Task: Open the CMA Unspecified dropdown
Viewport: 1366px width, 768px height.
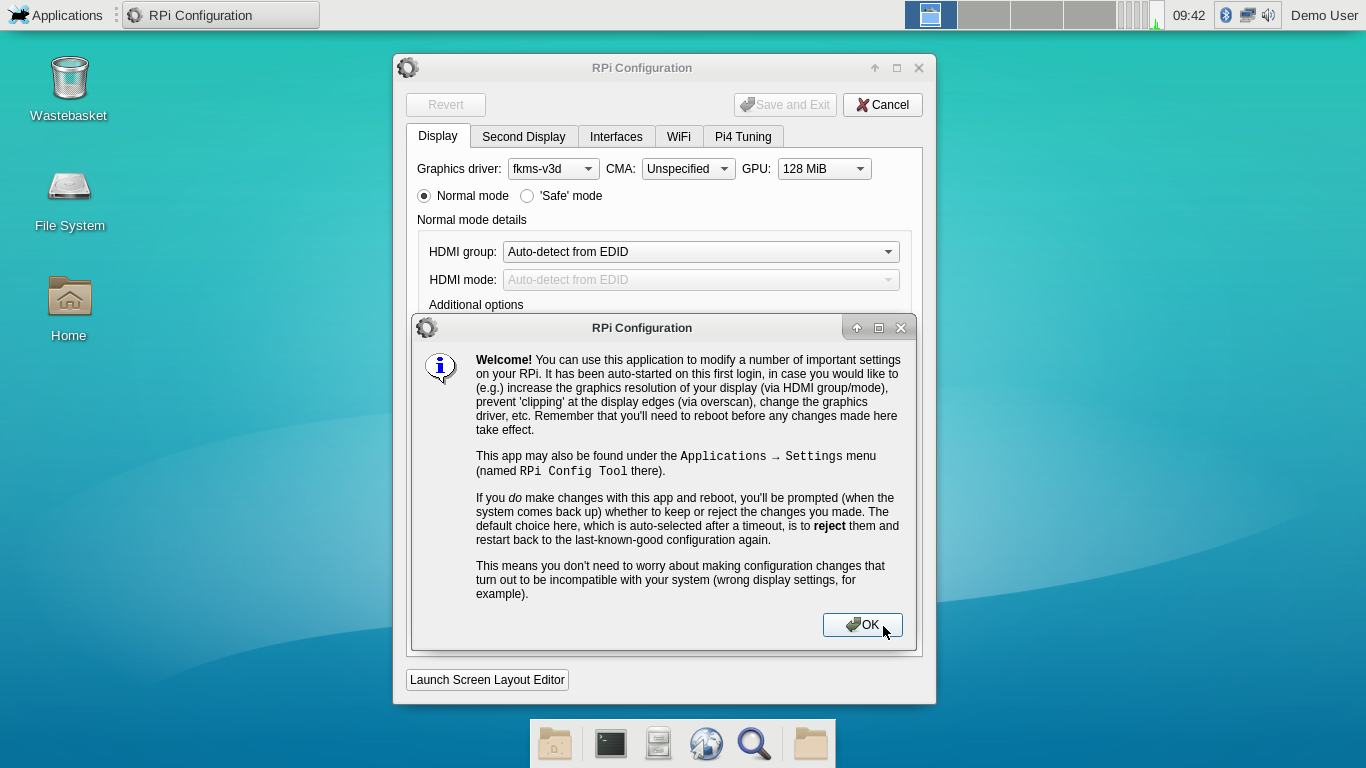Action: [689, 169]
